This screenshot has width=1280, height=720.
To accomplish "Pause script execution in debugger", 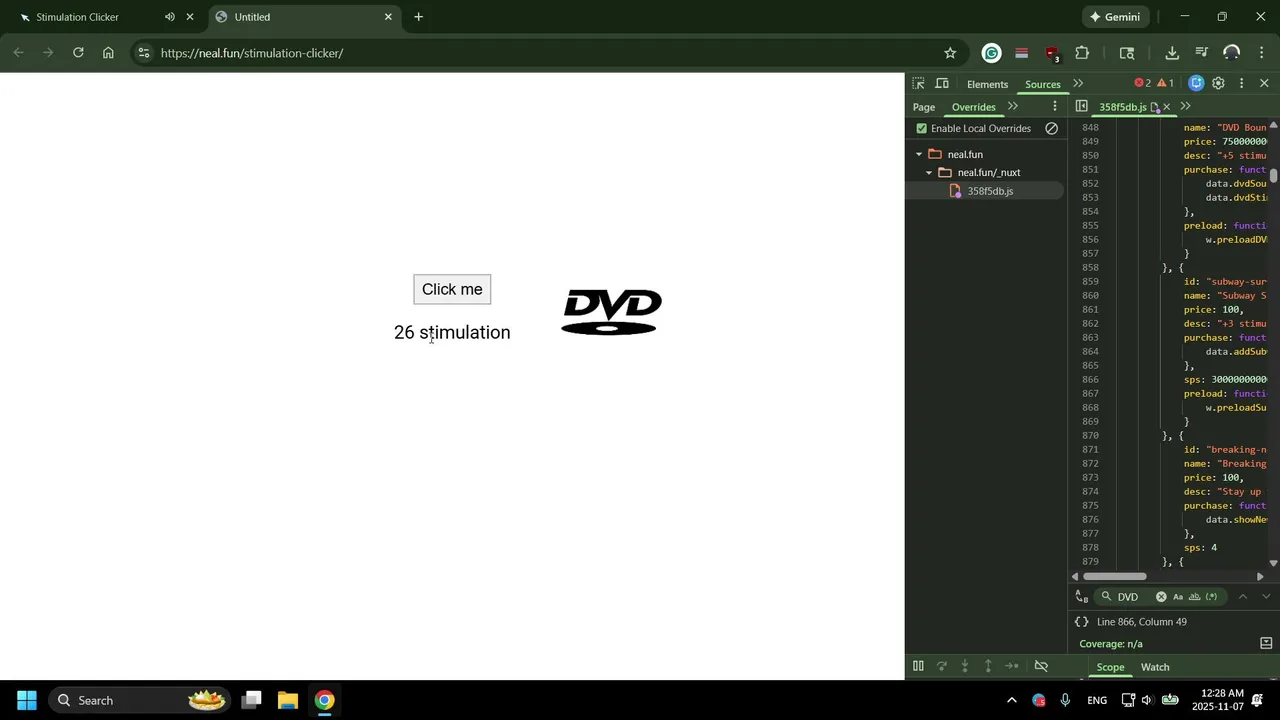I will tap(918, 666).
